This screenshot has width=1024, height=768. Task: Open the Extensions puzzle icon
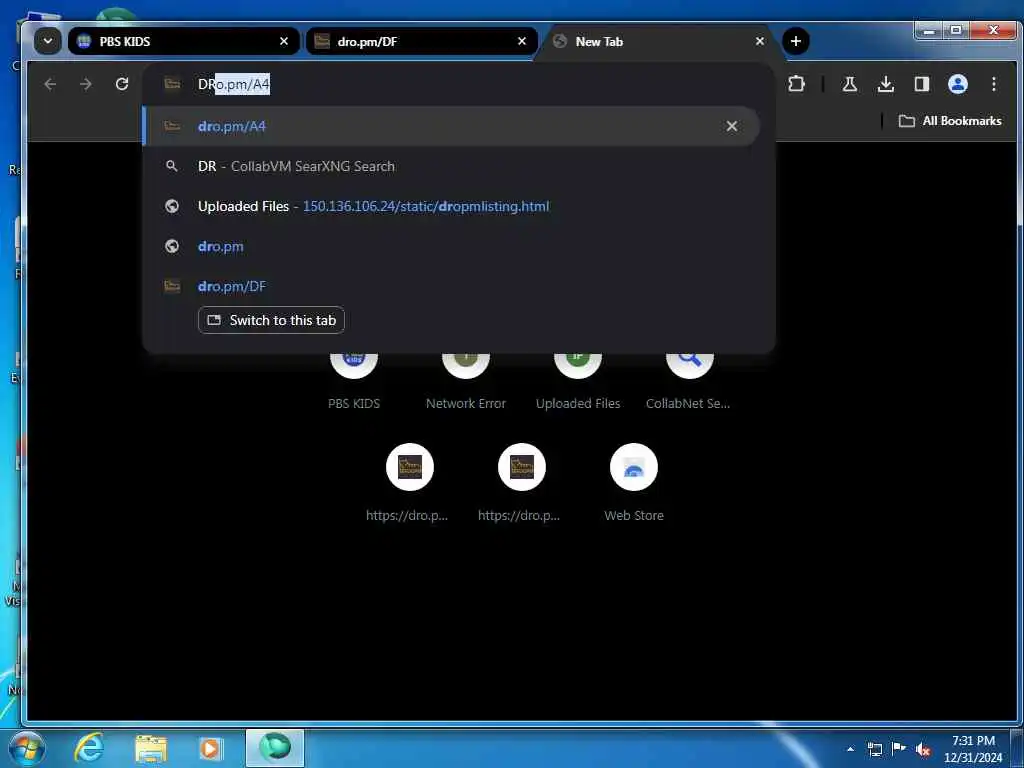pyautogui.click(x=796, y=84)
